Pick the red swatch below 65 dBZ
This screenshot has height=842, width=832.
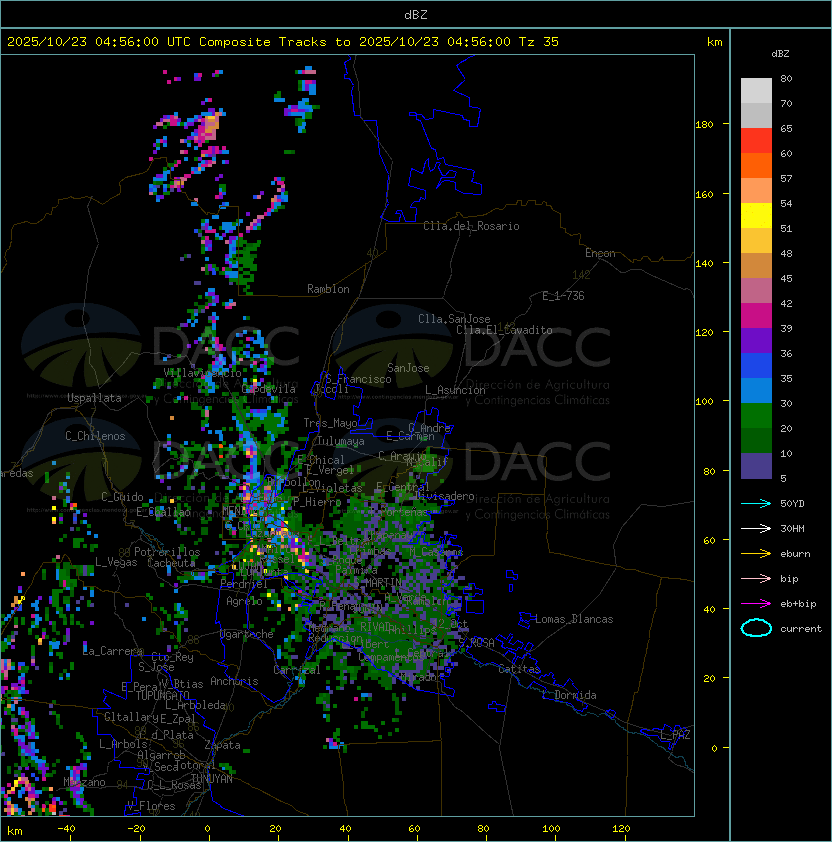(756, 141)
